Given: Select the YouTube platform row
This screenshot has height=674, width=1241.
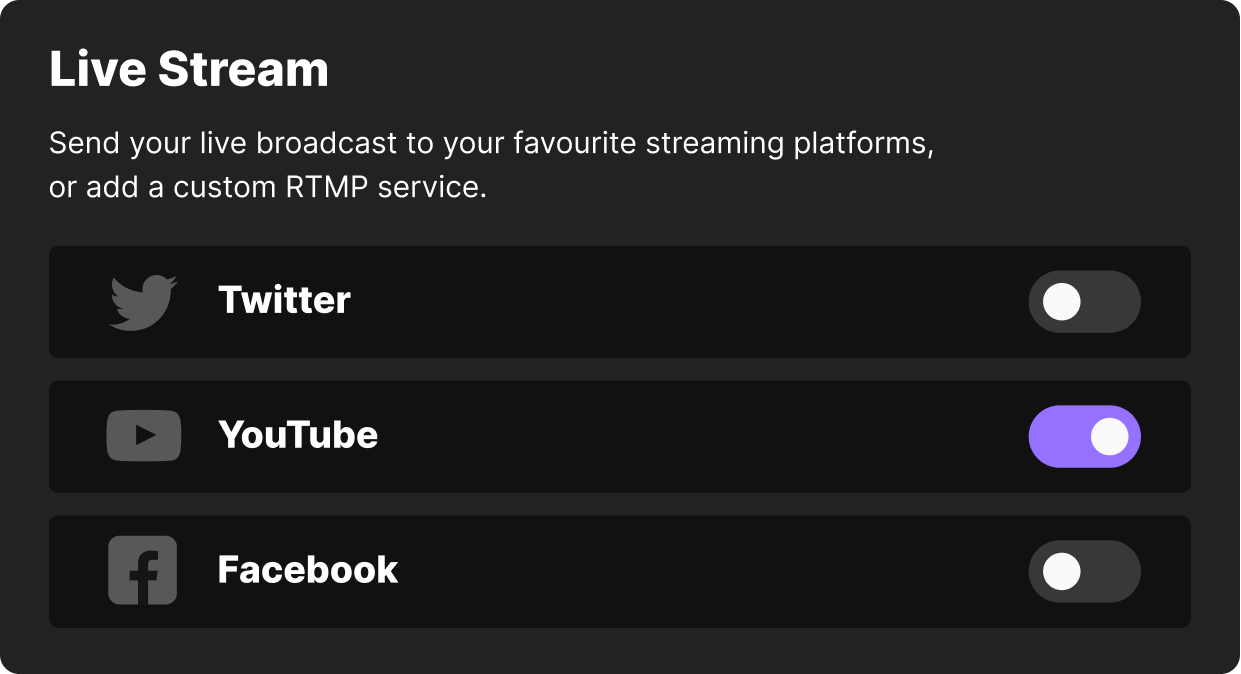Looking at the screenshot, I should (x=620, y=436).
